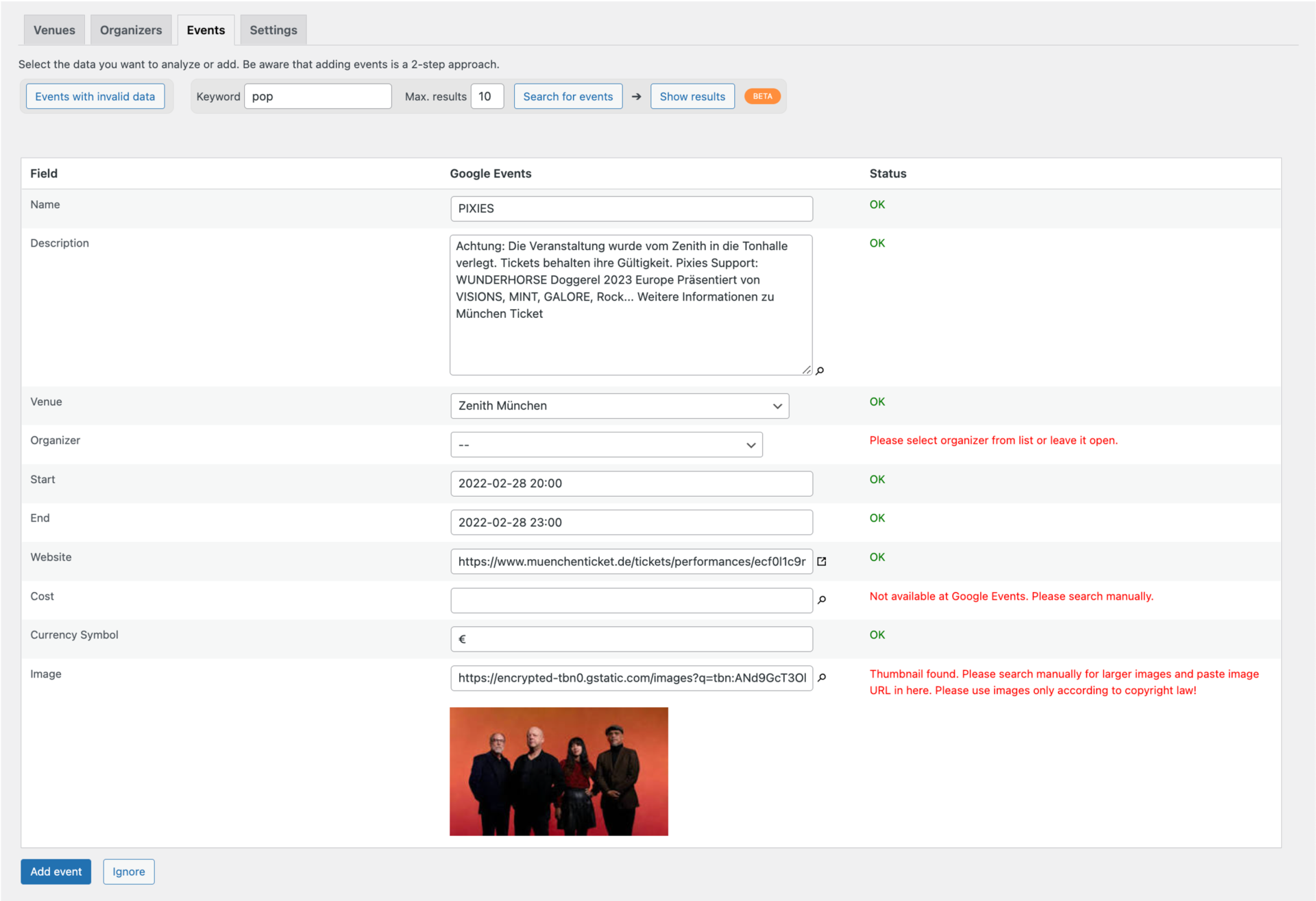Image resolution: width=1316 pixels, height=901 pixels.
Task: Select the Keyword field containing 'pop'
Action: pyautogui.click(x=317, y=96)
